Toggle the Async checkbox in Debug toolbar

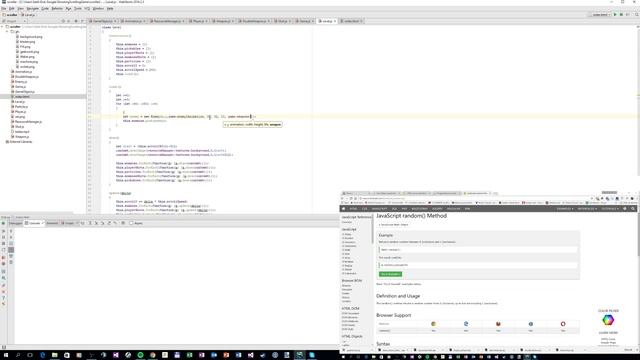click(131, 223)
